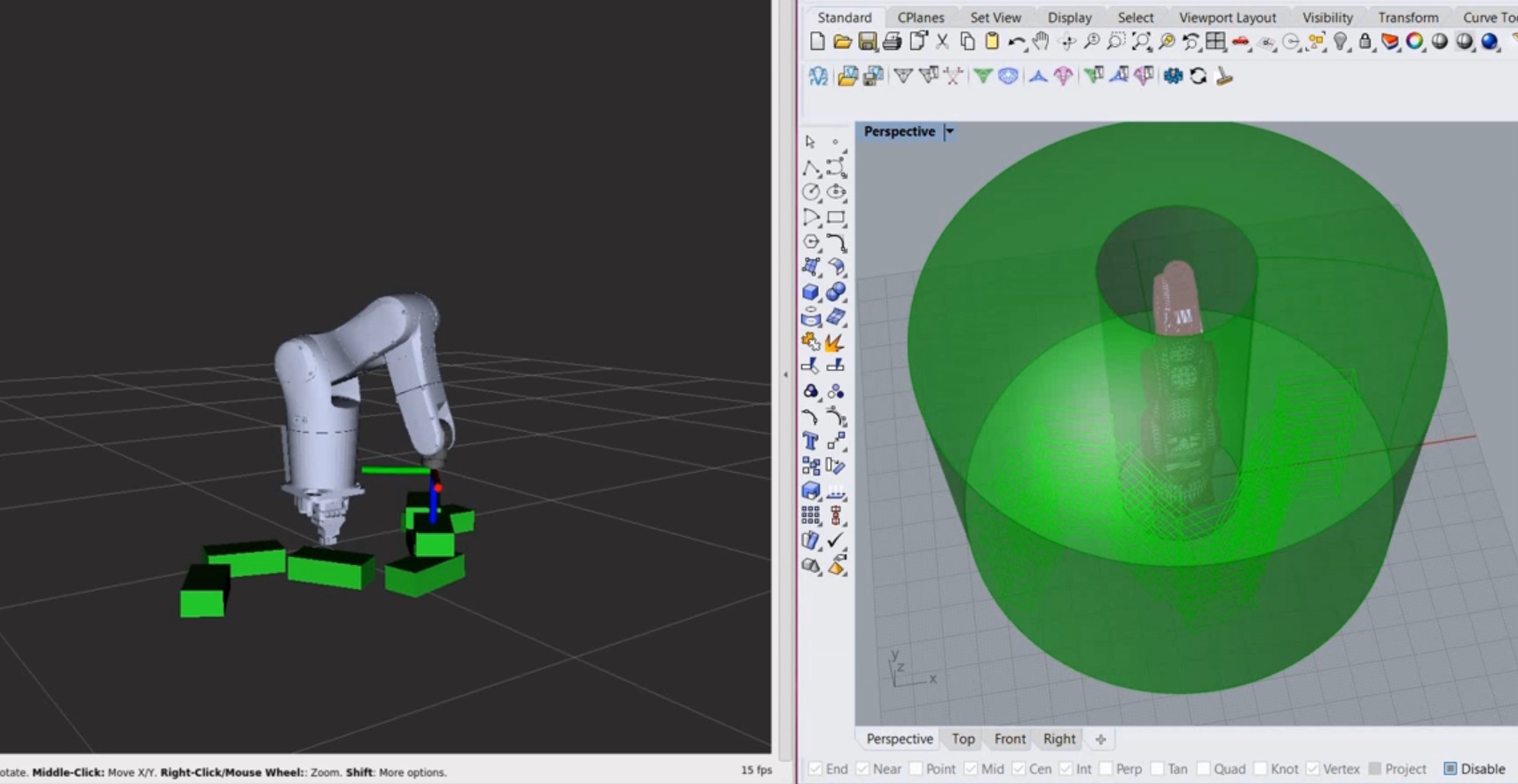This screenshot has height=784, width=1518.
Task: Toggle the Vertex osnap checkbox
Action: pos(1312,769)
